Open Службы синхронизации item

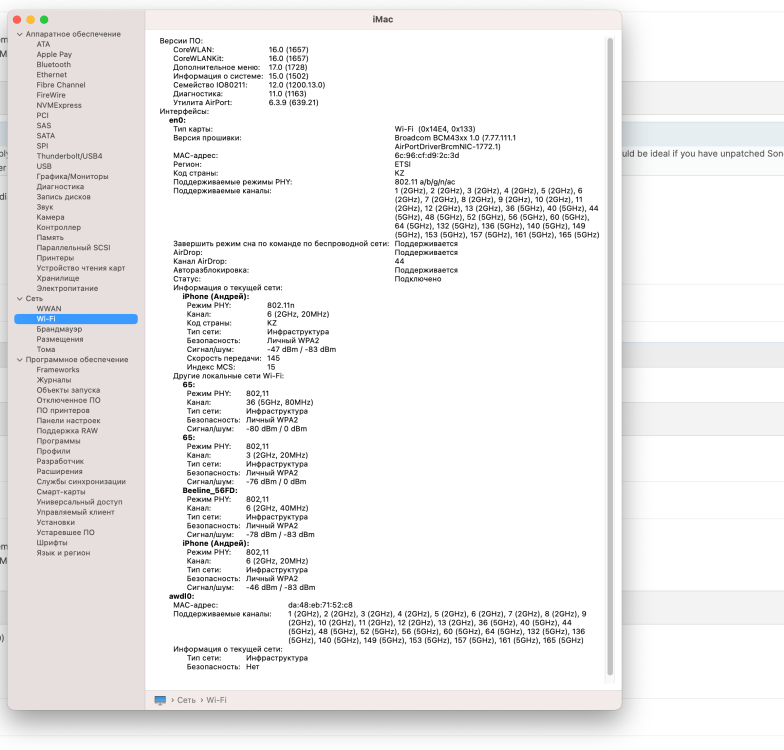click(81, 482)
